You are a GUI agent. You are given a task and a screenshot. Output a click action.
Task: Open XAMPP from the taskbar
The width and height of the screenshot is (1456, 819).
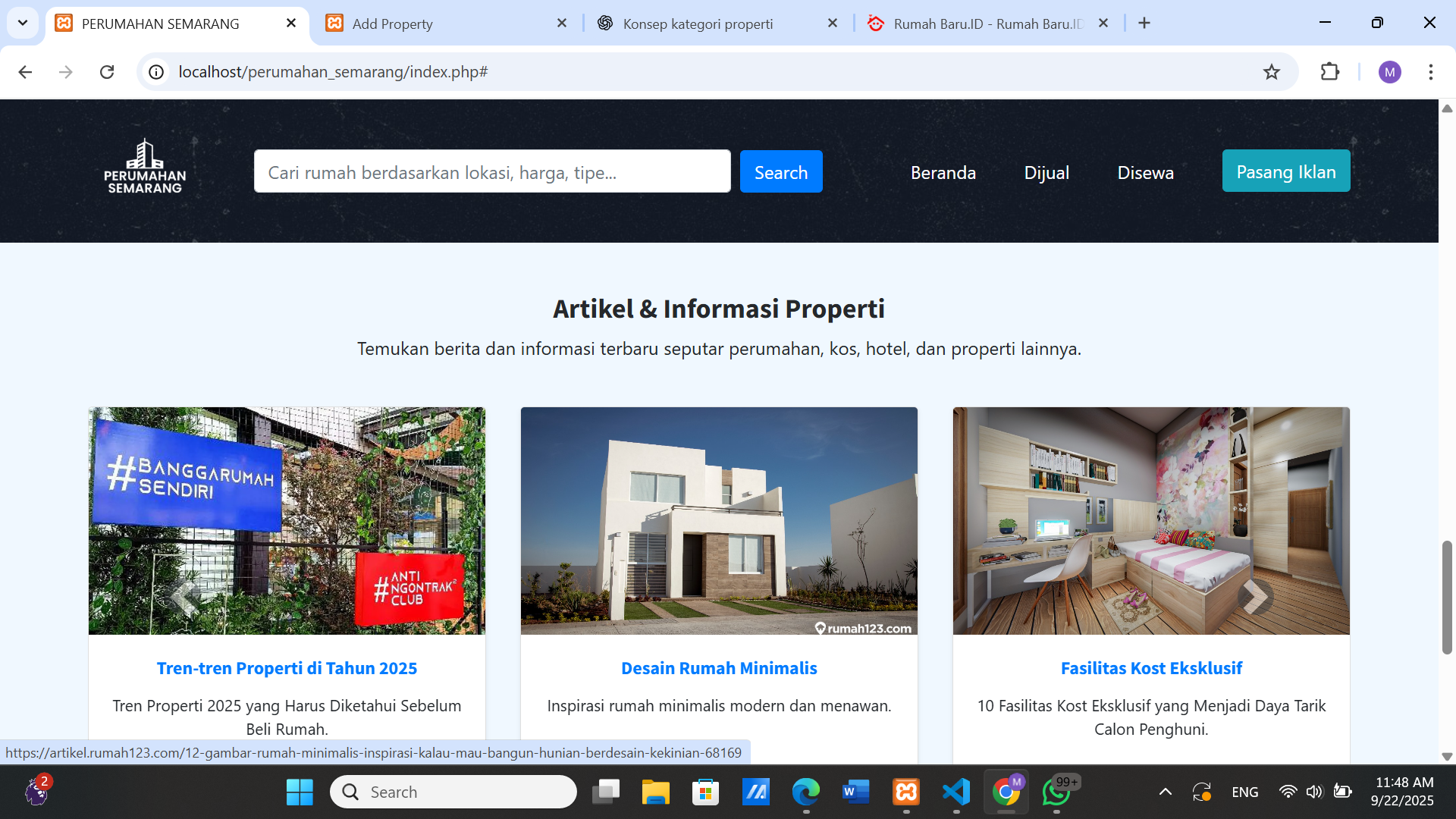(907, 791)
